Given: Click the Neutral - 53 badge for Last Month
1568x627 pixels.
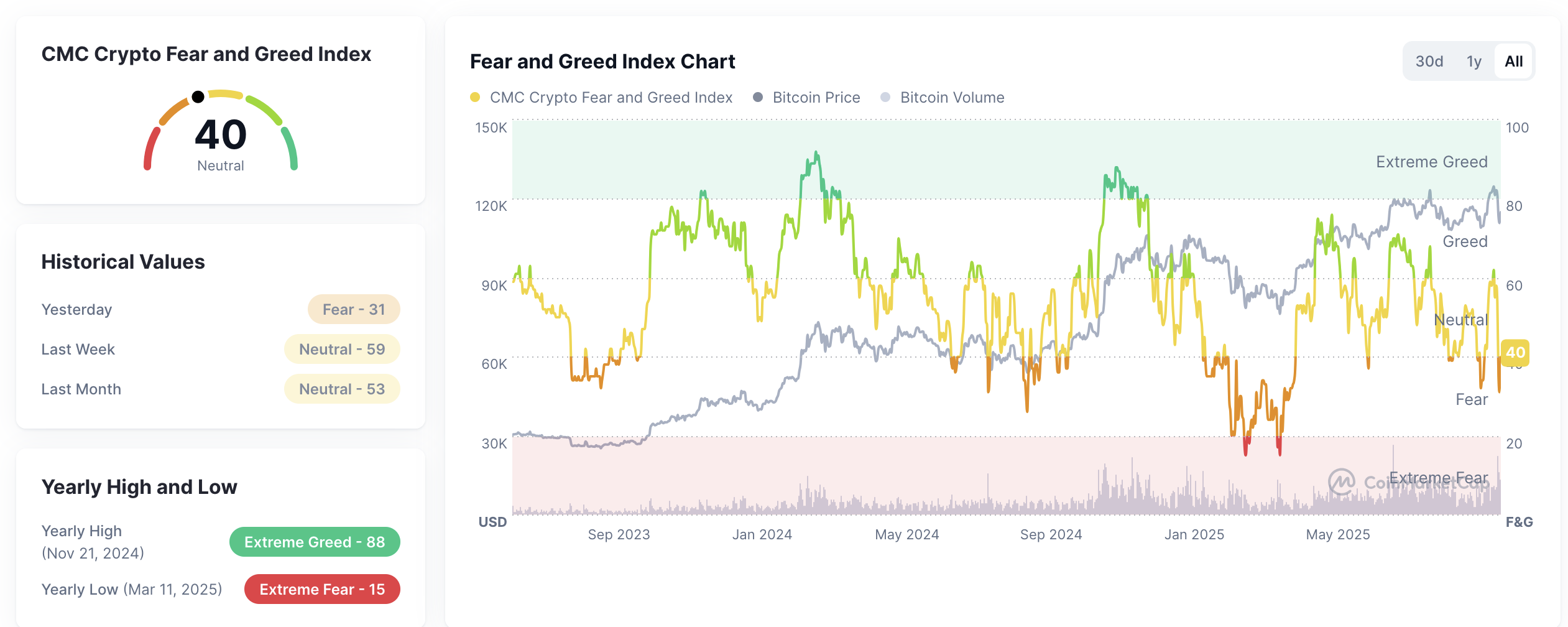Looking at the screenshot, I should point(342,389).
